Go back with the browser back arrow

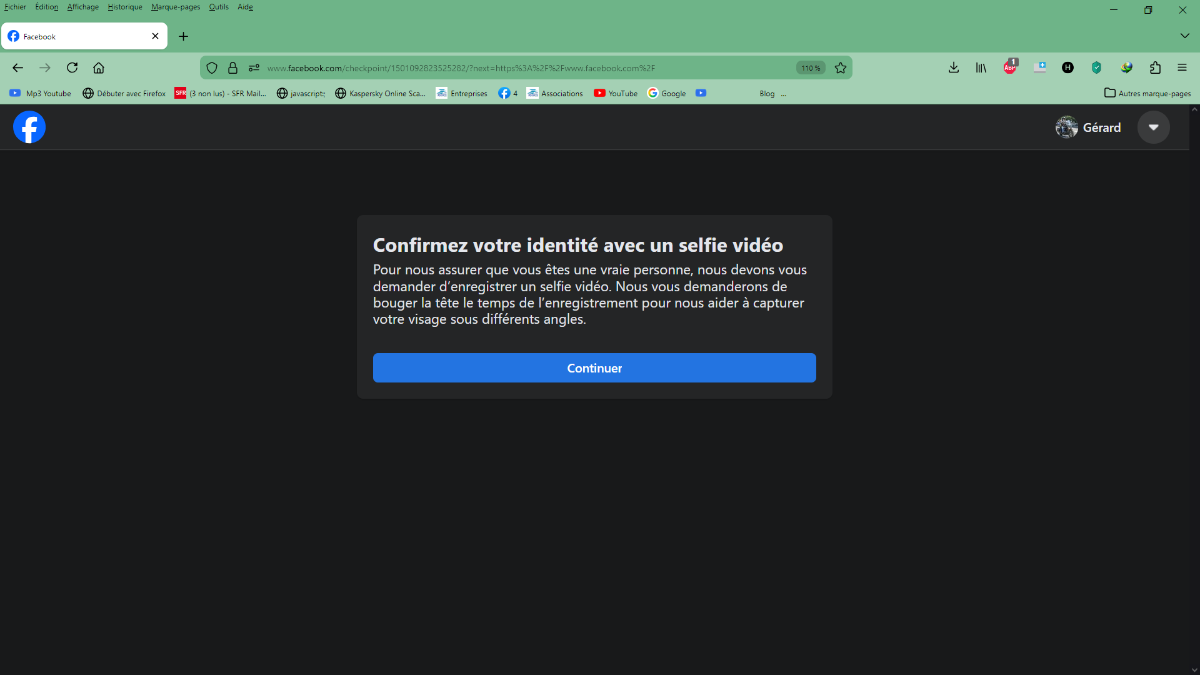coord(17,68)
